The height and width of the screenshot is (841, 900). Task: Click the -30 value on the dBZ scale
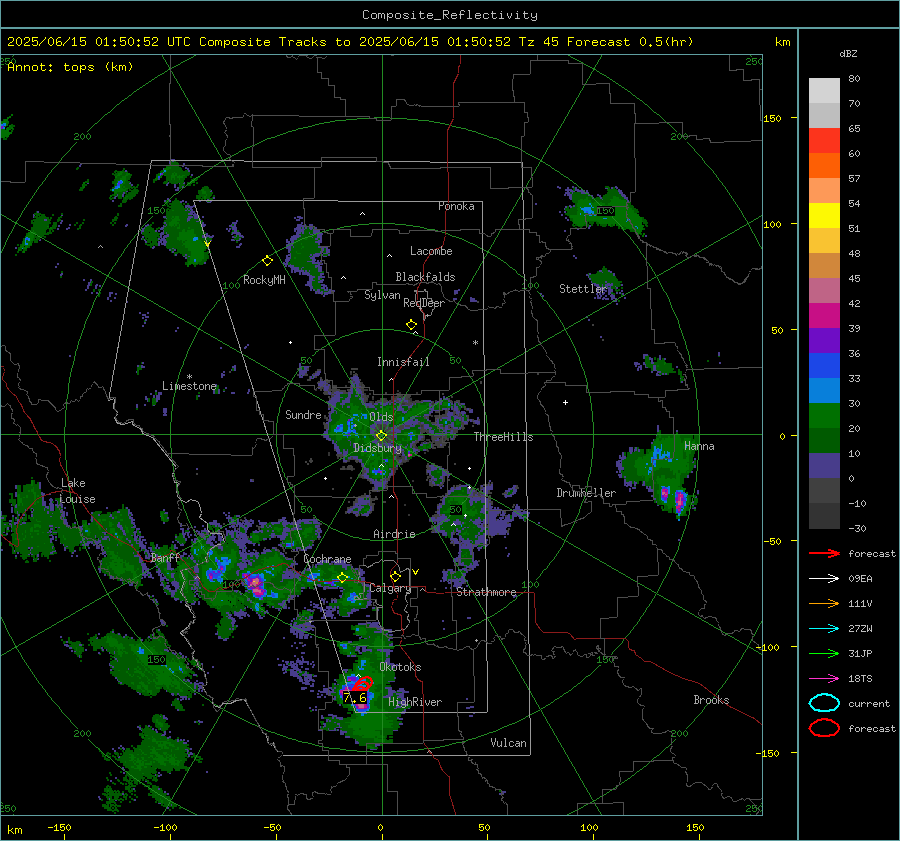pos(857,528)
